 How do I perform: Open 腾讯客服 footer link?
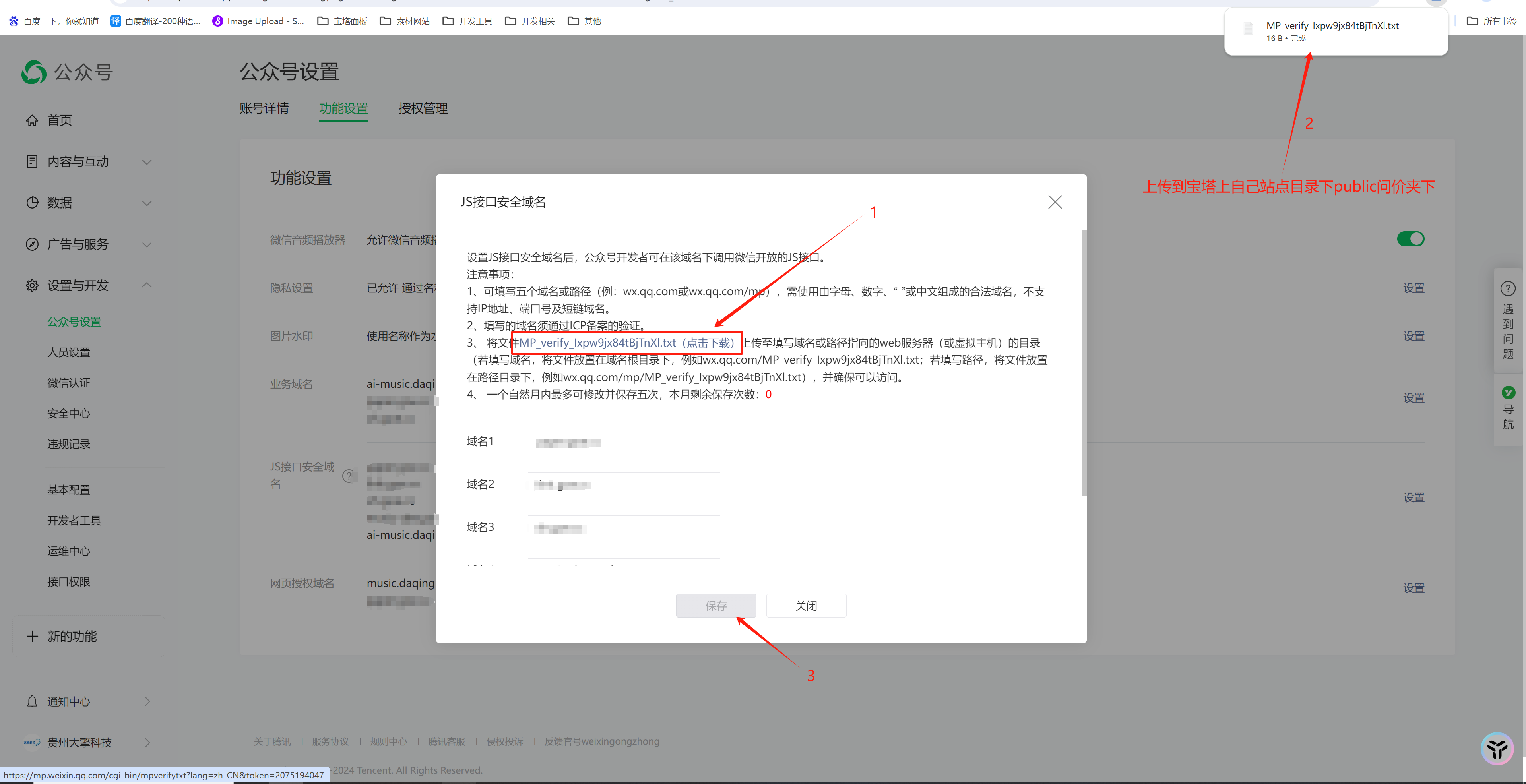(447, 741)
